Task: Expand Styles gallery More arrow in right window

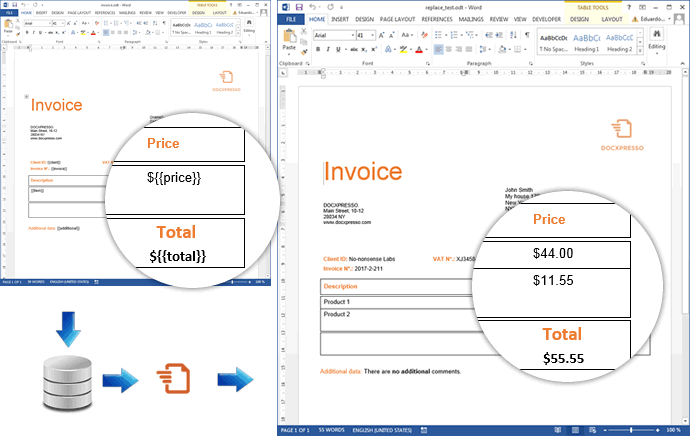Action: click(640, 51)
